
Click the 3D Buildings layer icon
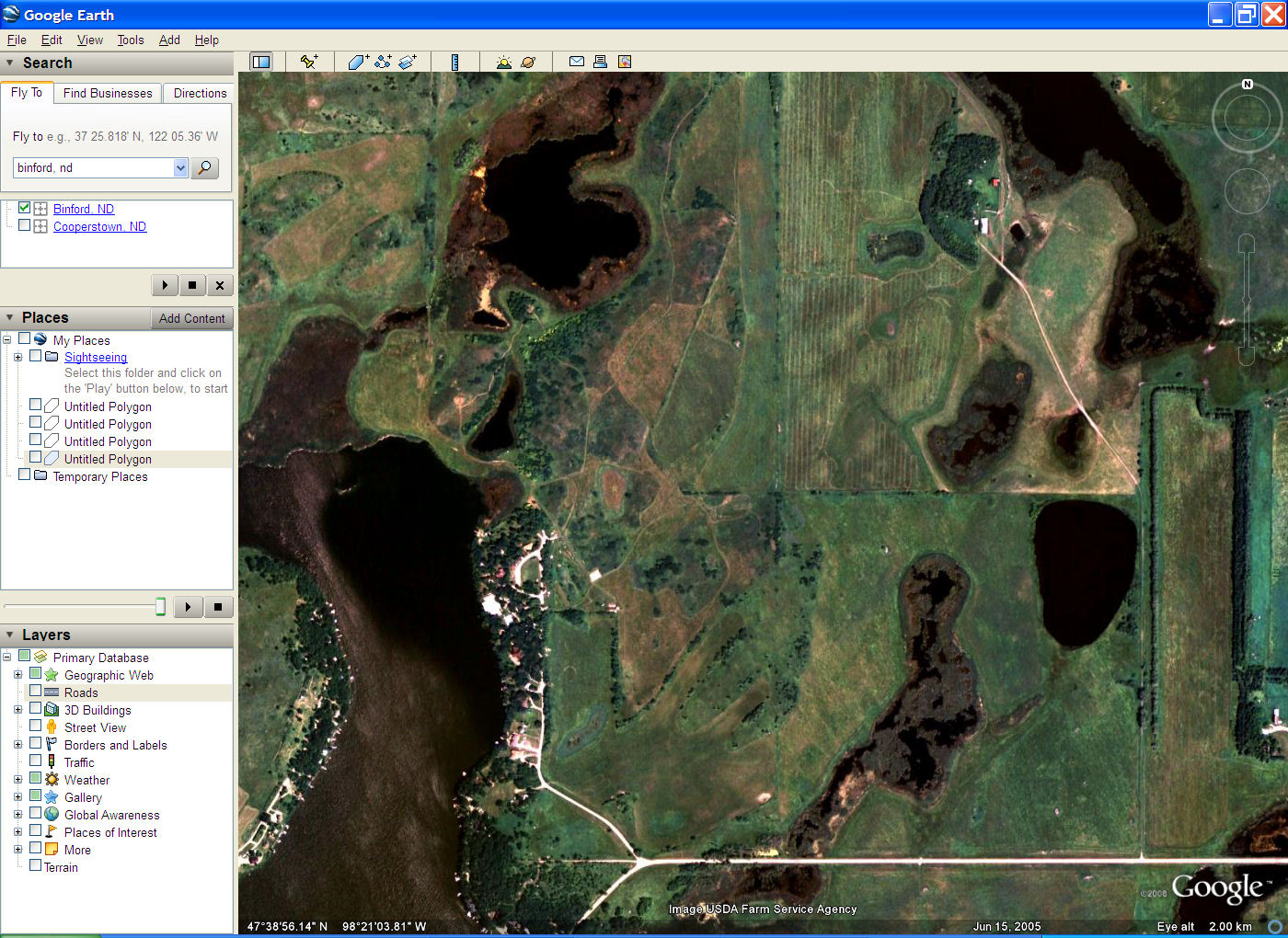coord(52,709)
